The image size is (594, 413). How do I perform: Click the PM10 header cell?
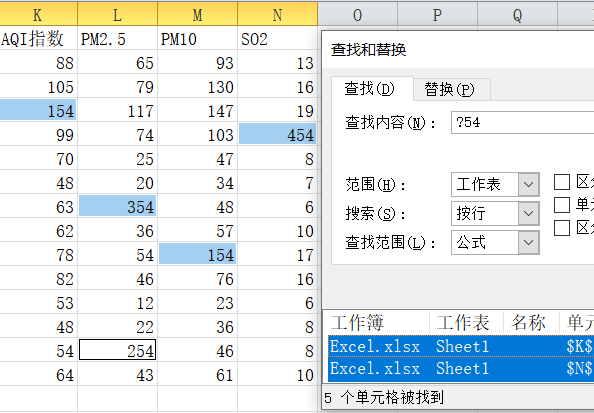[x=198, y=39]
